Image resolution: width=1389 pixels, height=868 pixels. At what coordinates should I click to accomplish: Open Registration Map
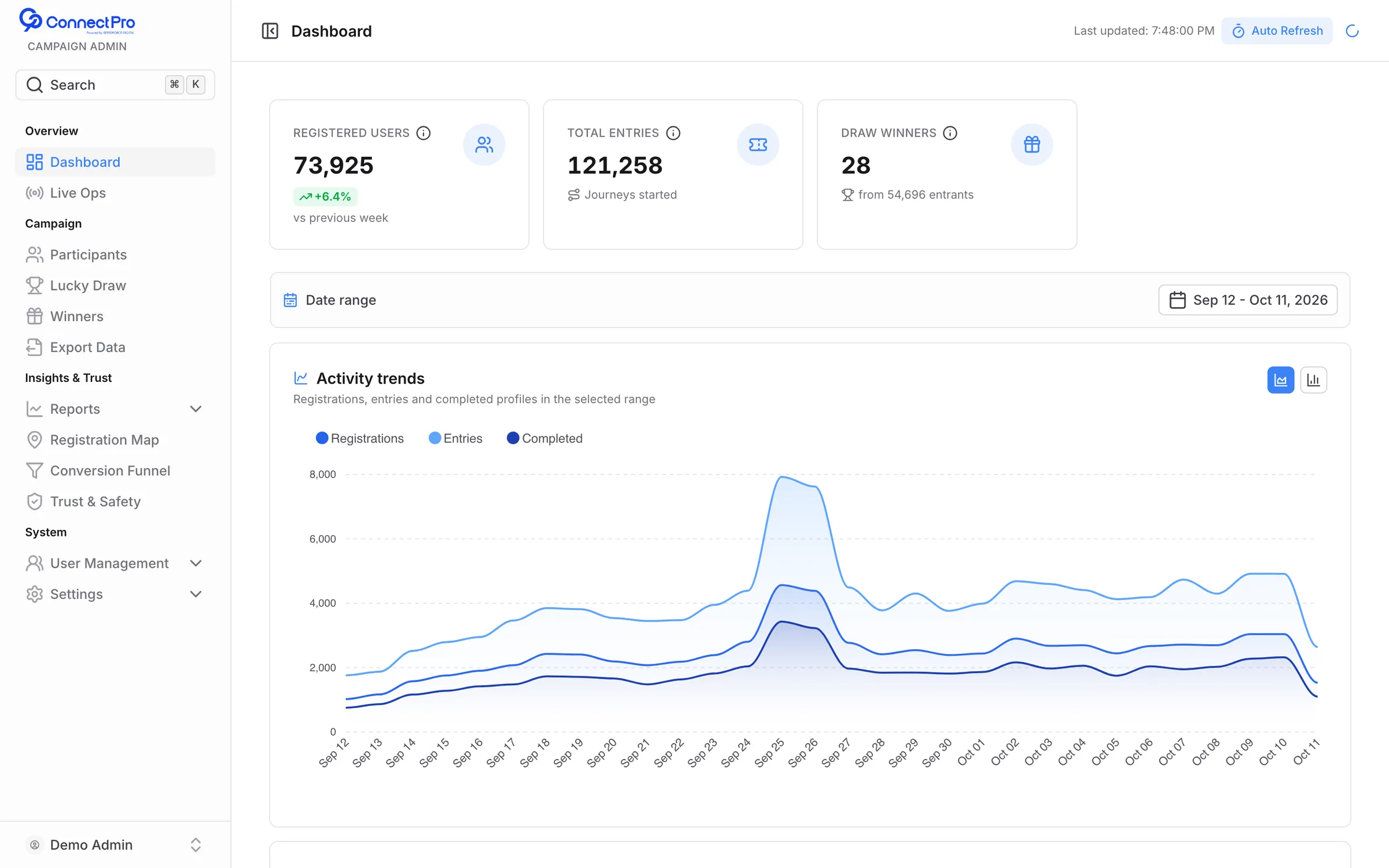pos(115,440)
